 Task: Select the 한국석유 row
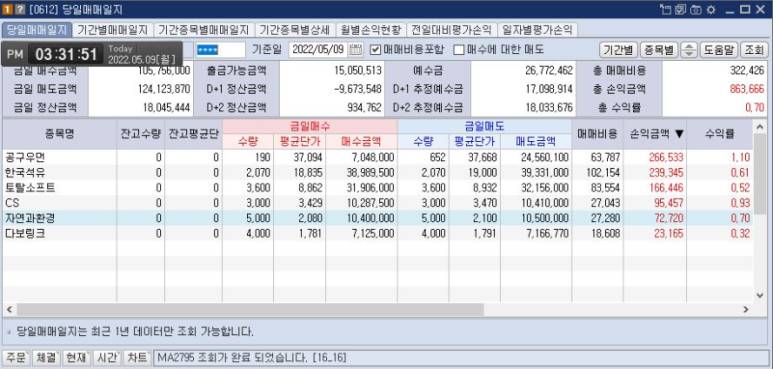click(x=377, y=173)
